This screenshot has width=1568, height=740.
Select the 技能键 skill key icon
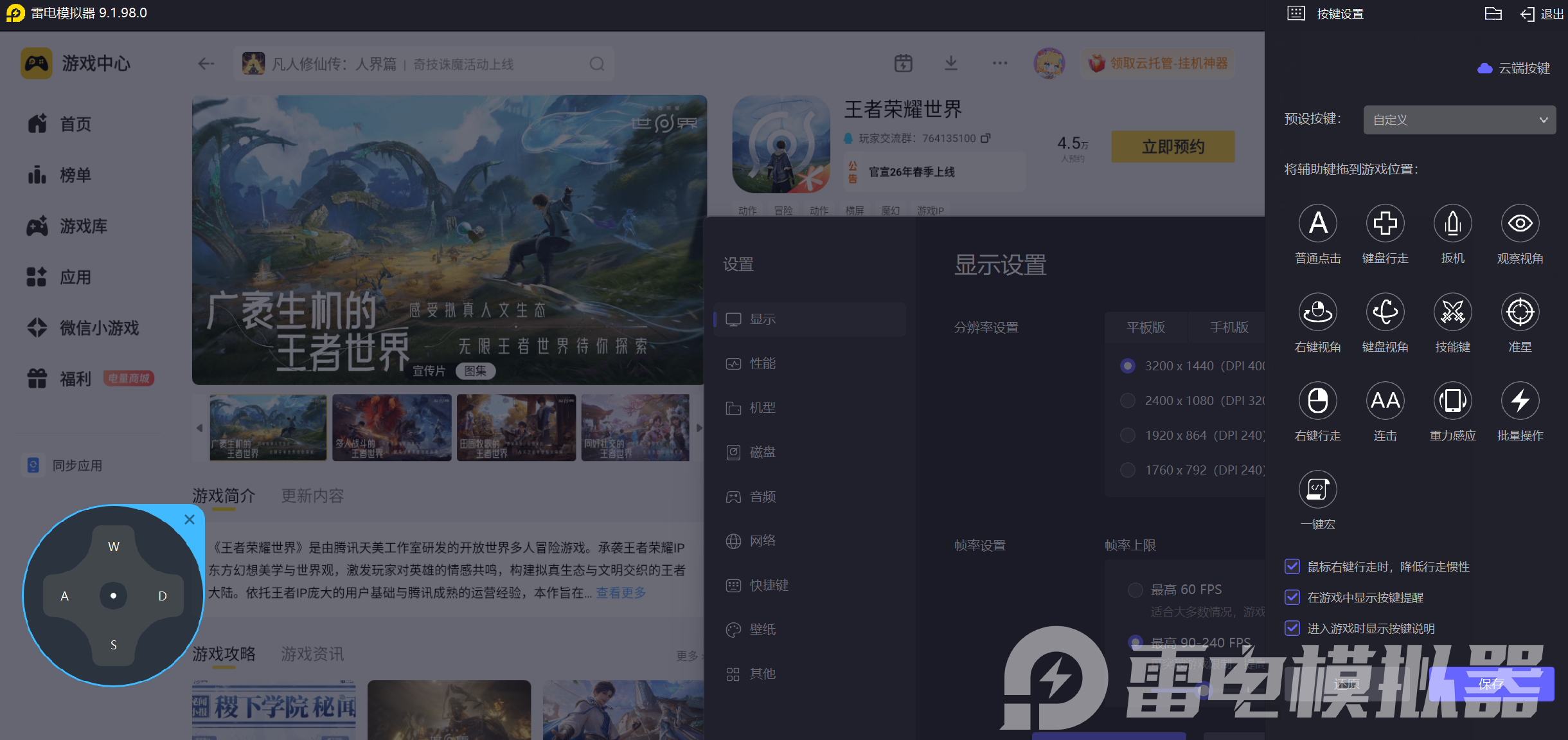(1452, 312)
